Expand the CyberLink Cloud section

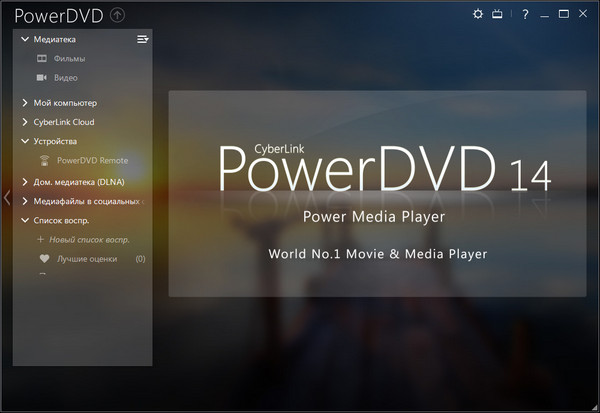click(x=25, y=122)
